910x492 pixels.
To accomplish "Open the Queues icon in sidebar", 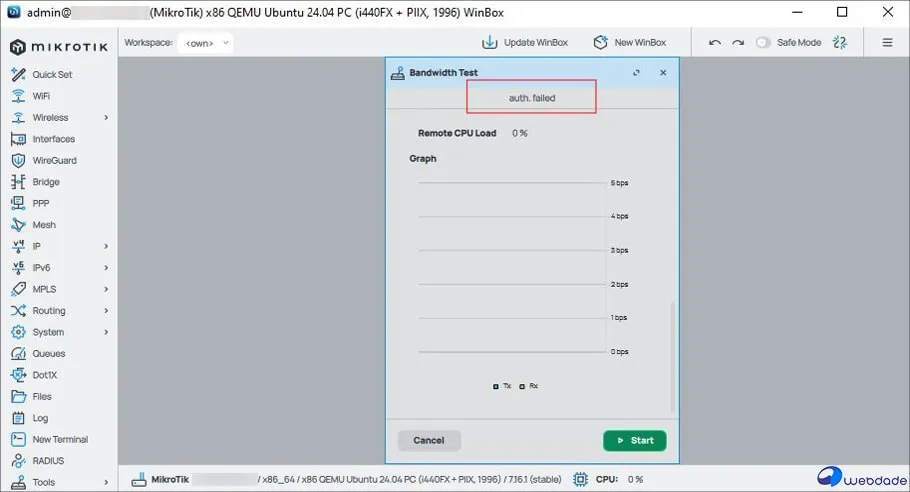I will [x=17, y=354].
